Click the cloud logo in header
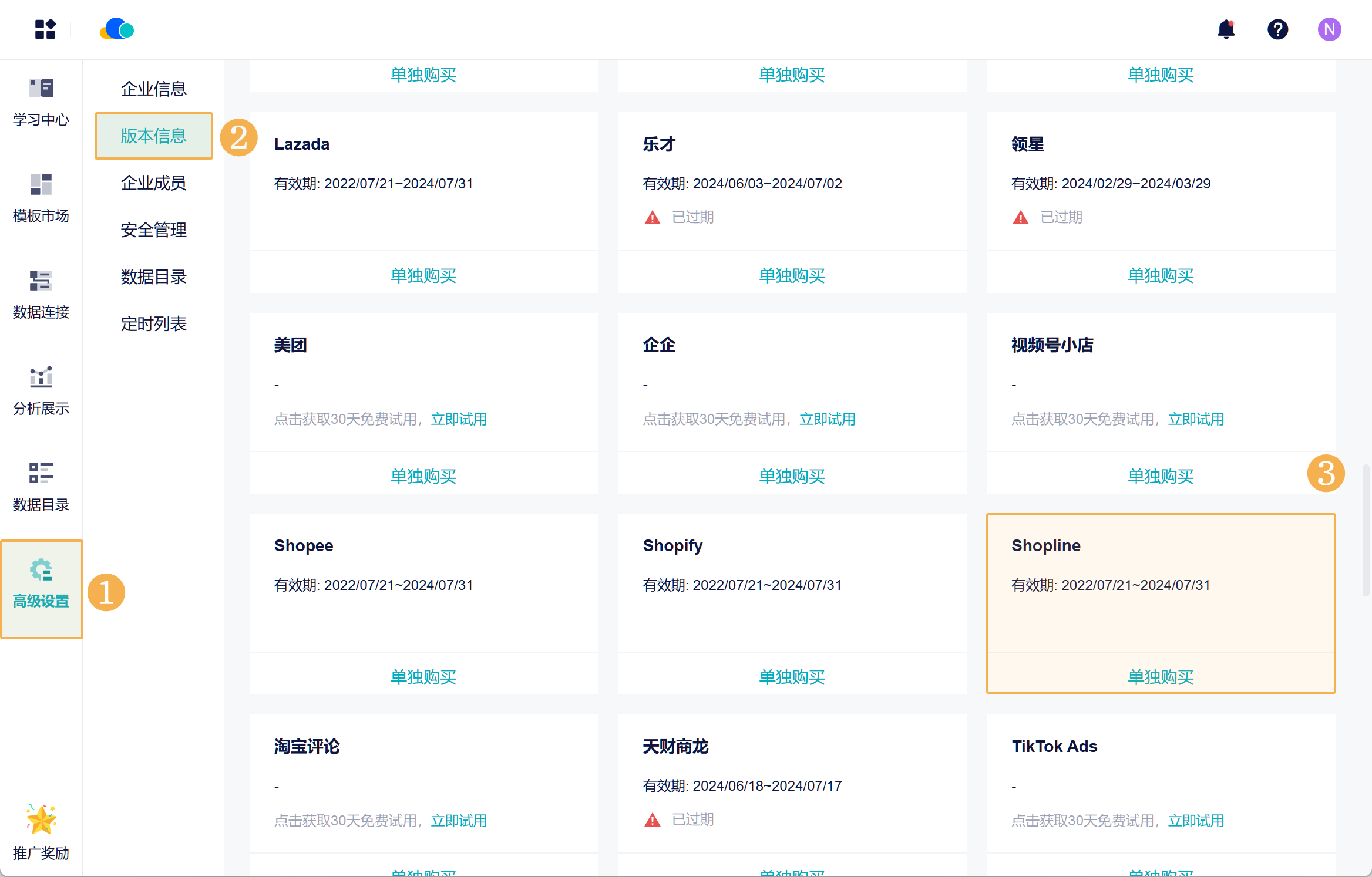 [x=117, y=29]
